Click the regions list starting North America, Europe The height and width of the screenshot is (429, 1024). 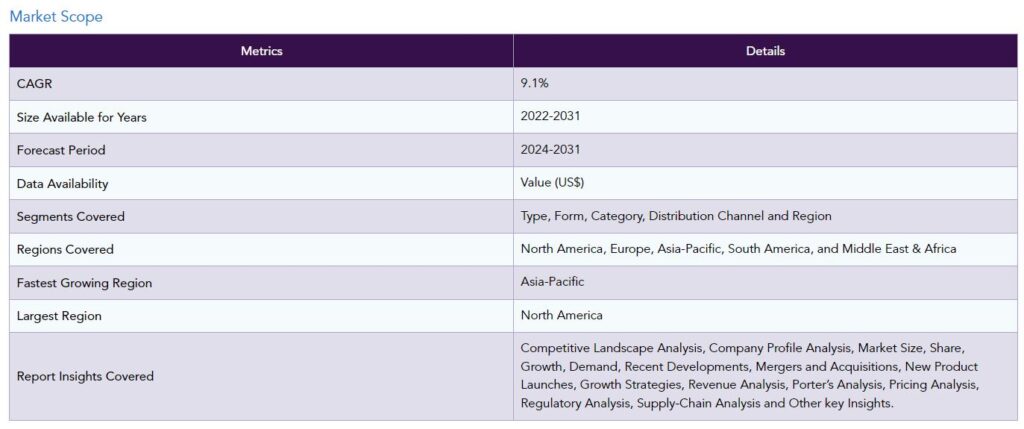tap(738, 249)
